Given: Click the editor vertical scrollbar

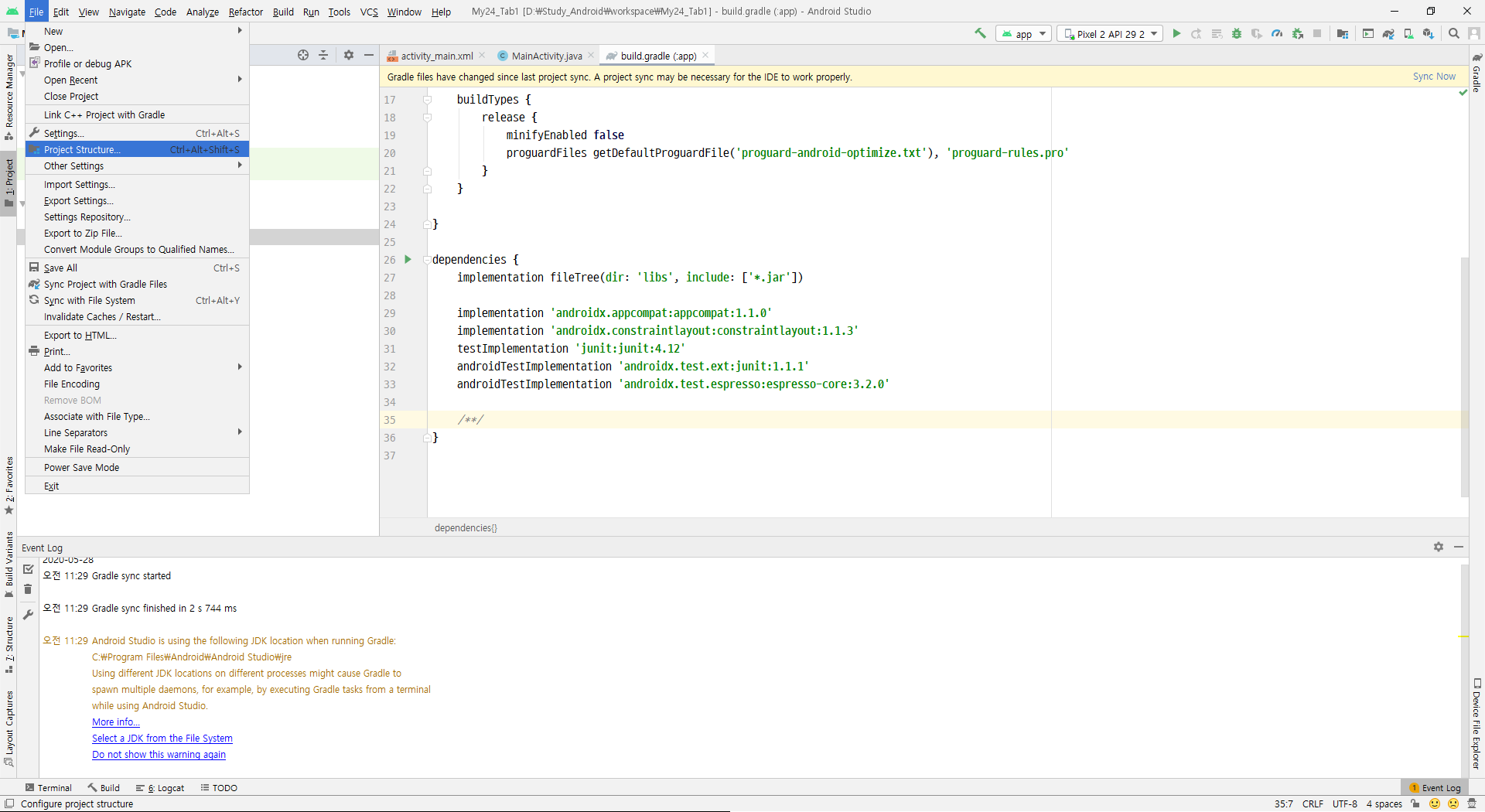Looking at the screenshot, I should point(1464,376).
